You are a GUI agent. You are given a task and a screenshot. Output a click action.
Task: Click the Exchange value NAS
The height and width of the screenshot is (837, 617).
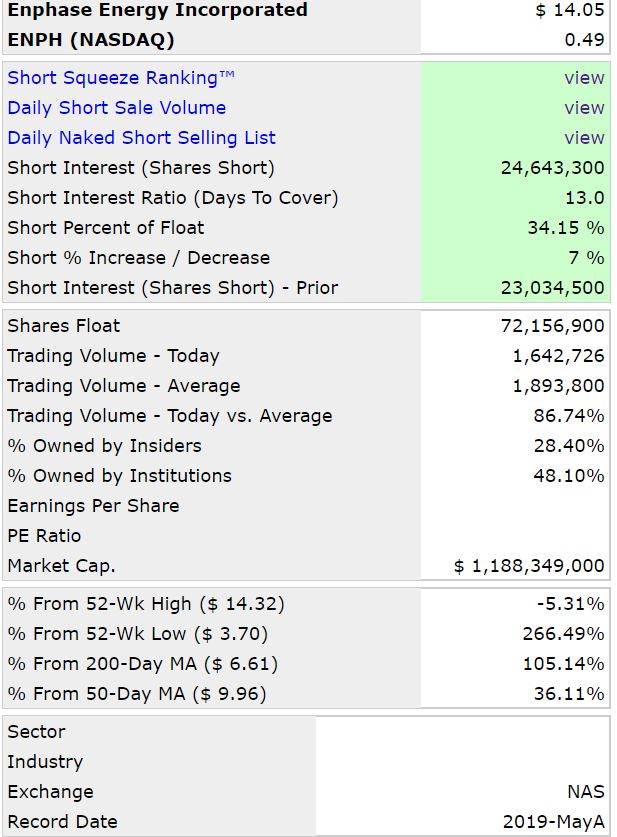585,792
